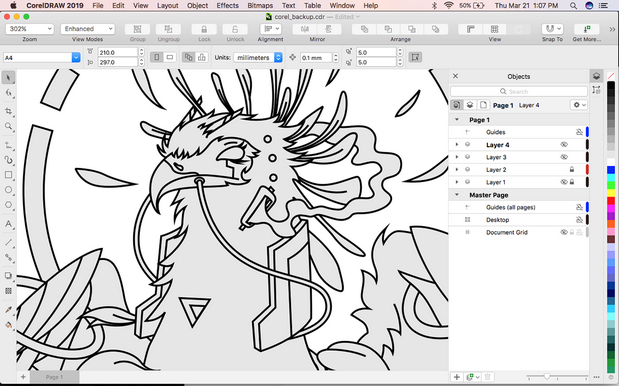619x386 pixels.
Task: Pick the yellow color swatch
Action: coord(611,193)
